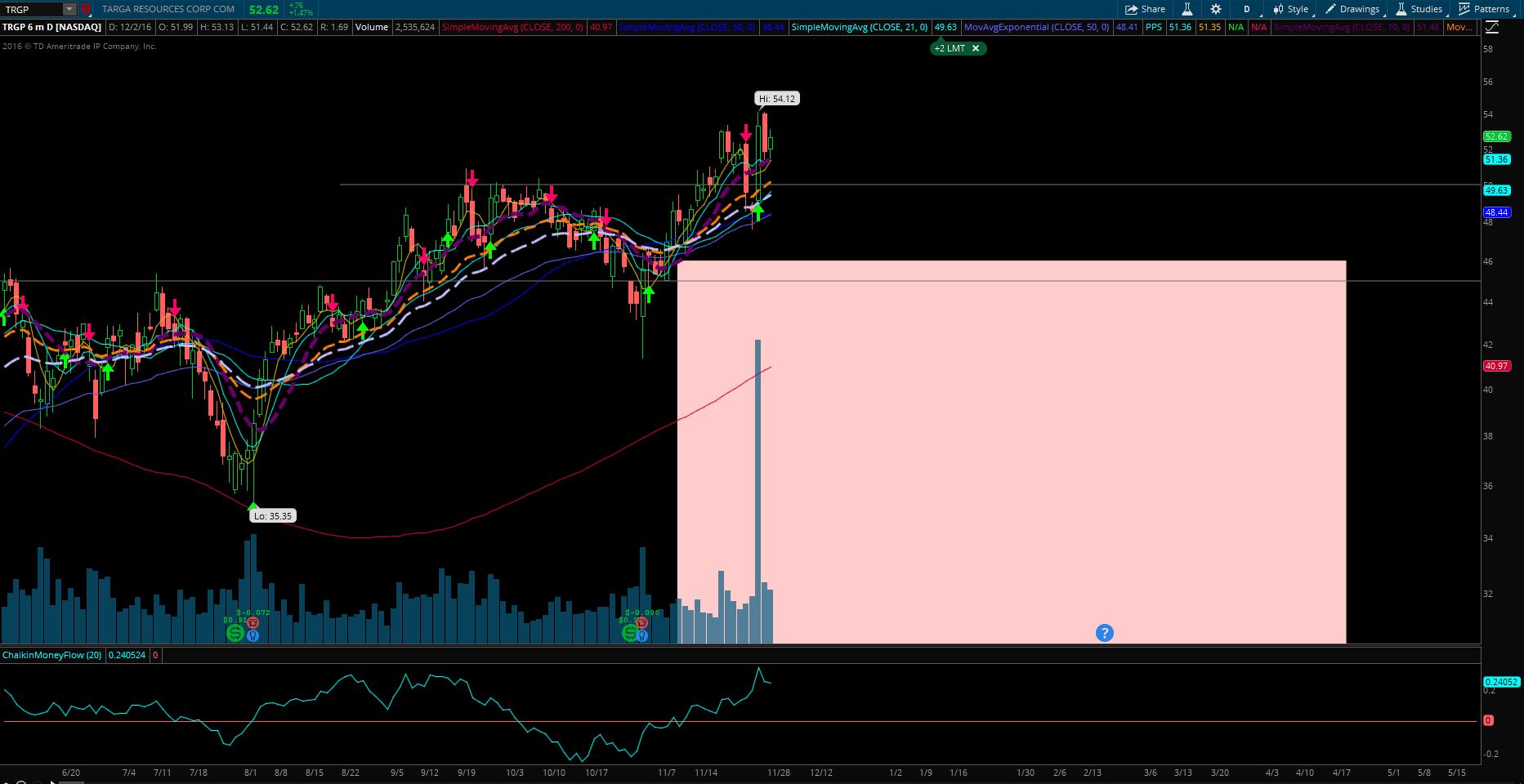Viewport: 1524px width, 784px height.
Task: Click the Lo: 35.35 price bubble
Action: pyautogui.click(x=272, y=516)
